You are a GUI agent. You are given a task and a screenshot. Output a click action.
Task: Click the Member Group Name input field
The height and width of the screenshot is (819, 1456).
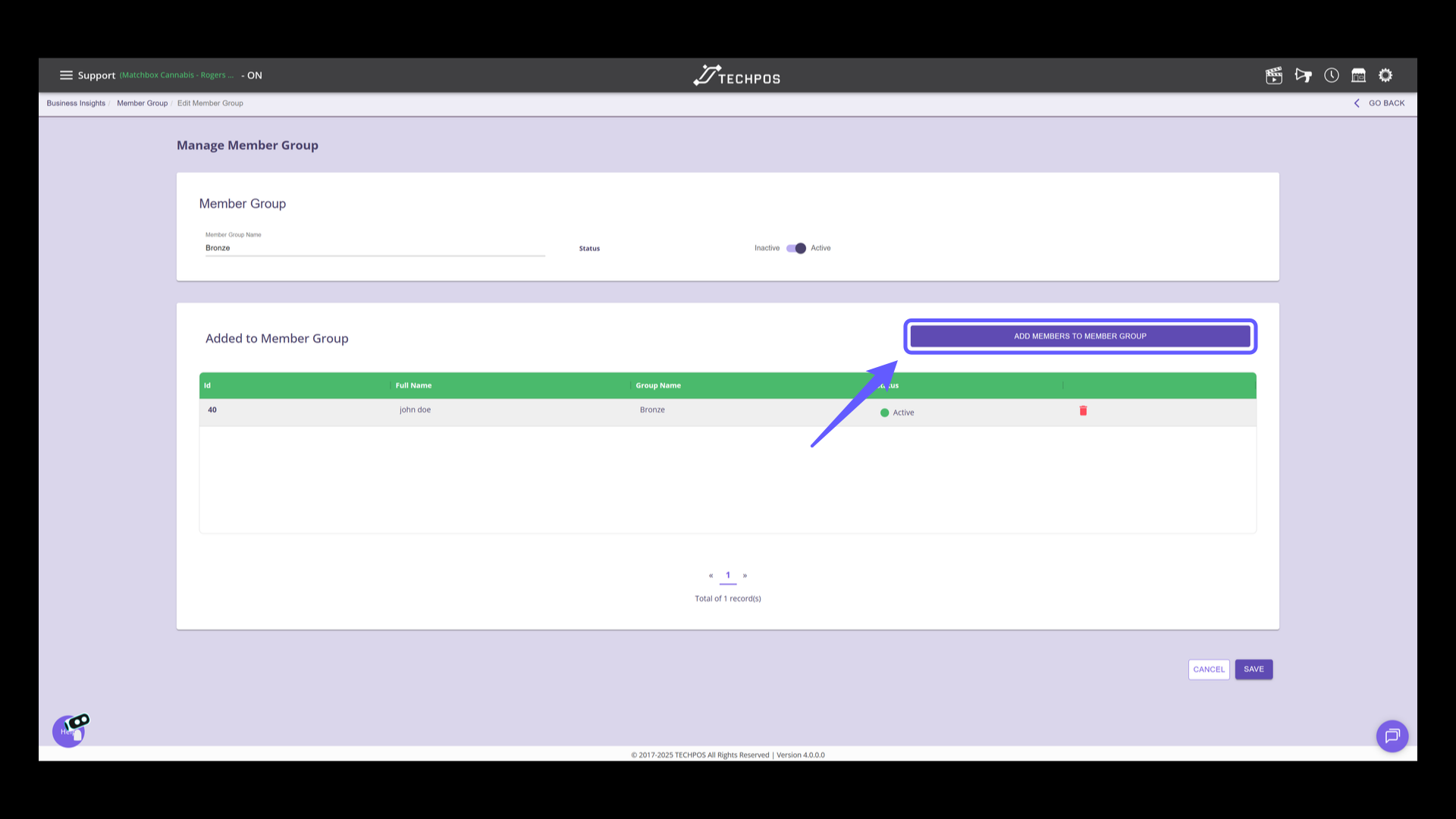coord(375,248)
